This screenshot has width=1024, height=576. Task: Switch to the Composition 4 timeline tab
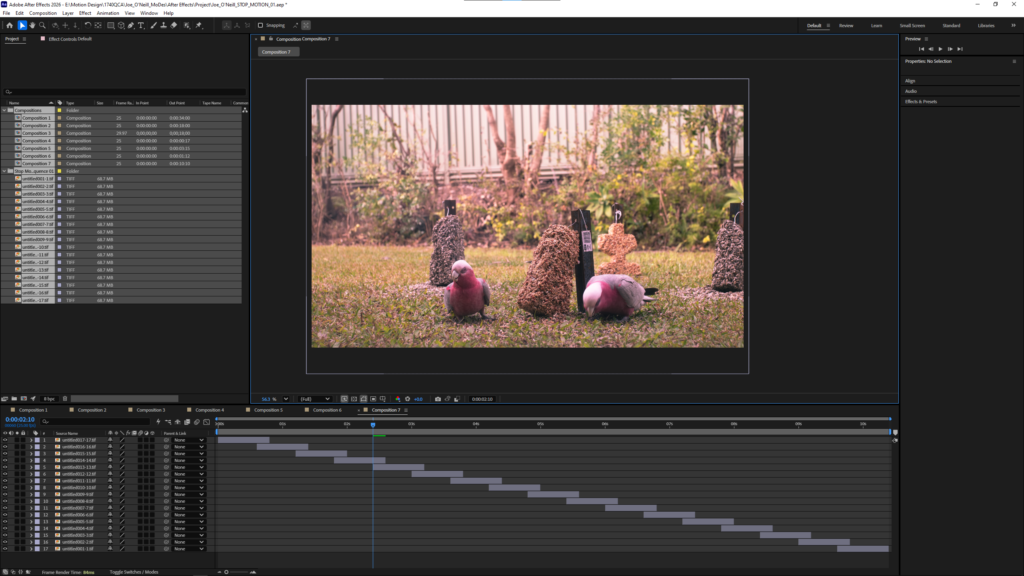[x=210, y=410]
